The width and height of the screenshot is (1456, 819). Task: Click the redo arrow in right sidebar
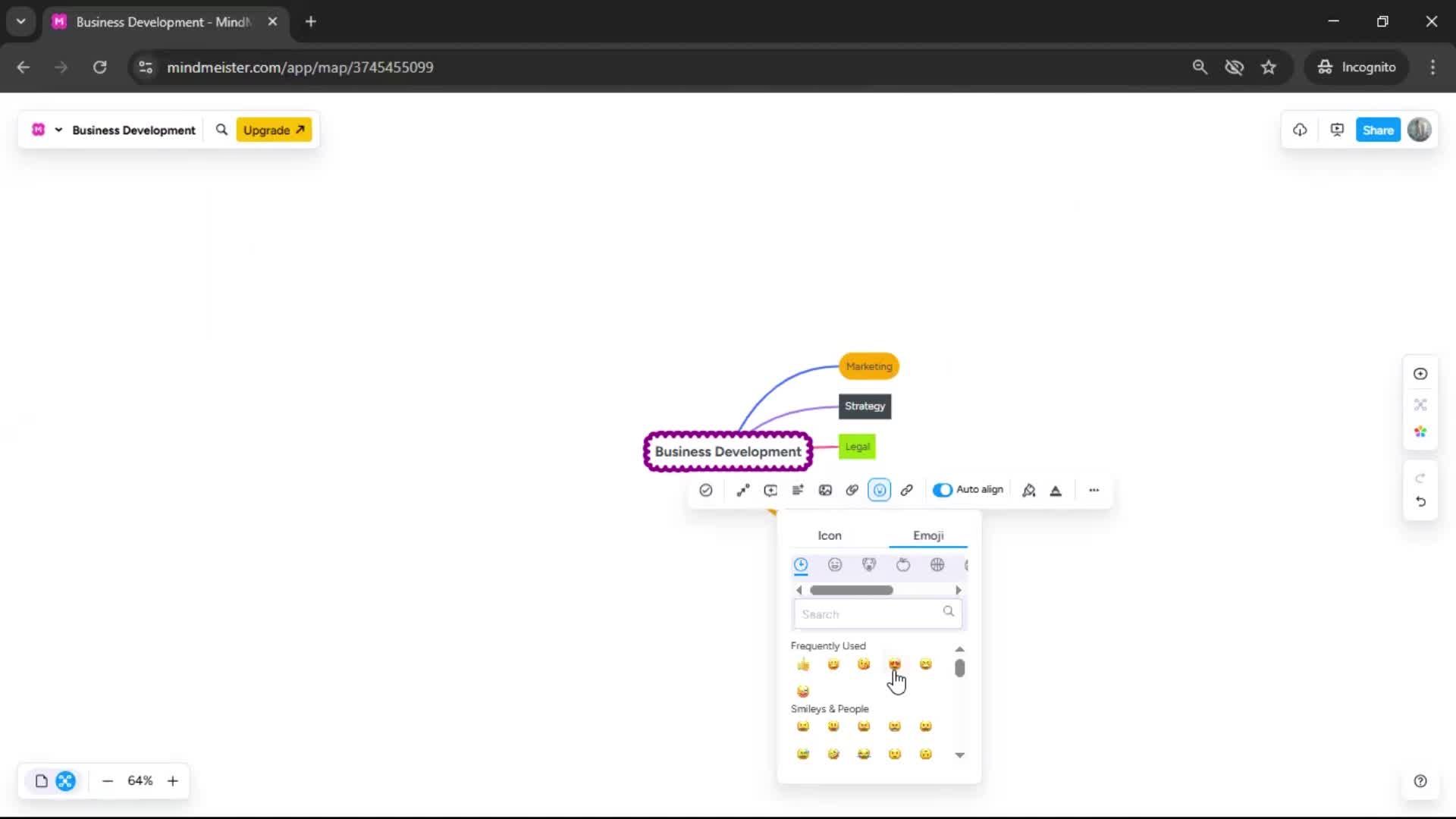1420,478
